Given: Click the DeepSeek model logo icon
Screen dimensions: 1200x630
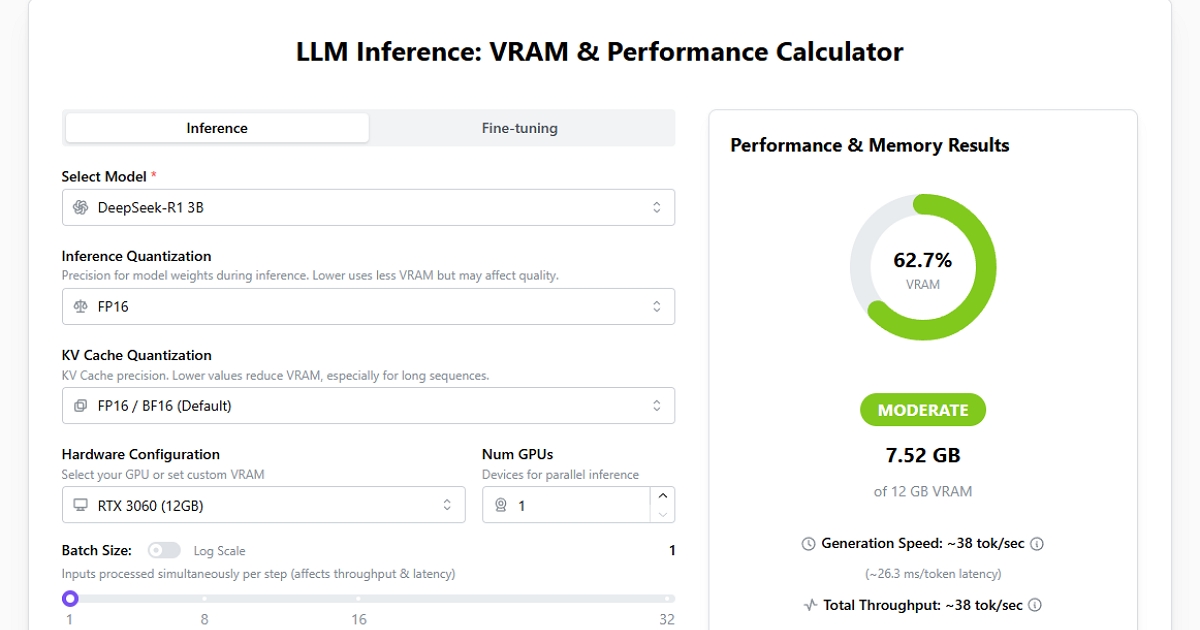Looking at the screenshot, I should click(81, 207).
